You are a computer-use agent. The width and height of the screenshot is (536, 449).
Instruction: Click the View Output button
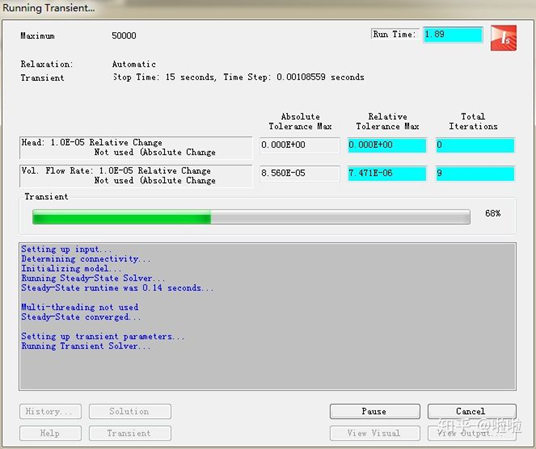472,433
